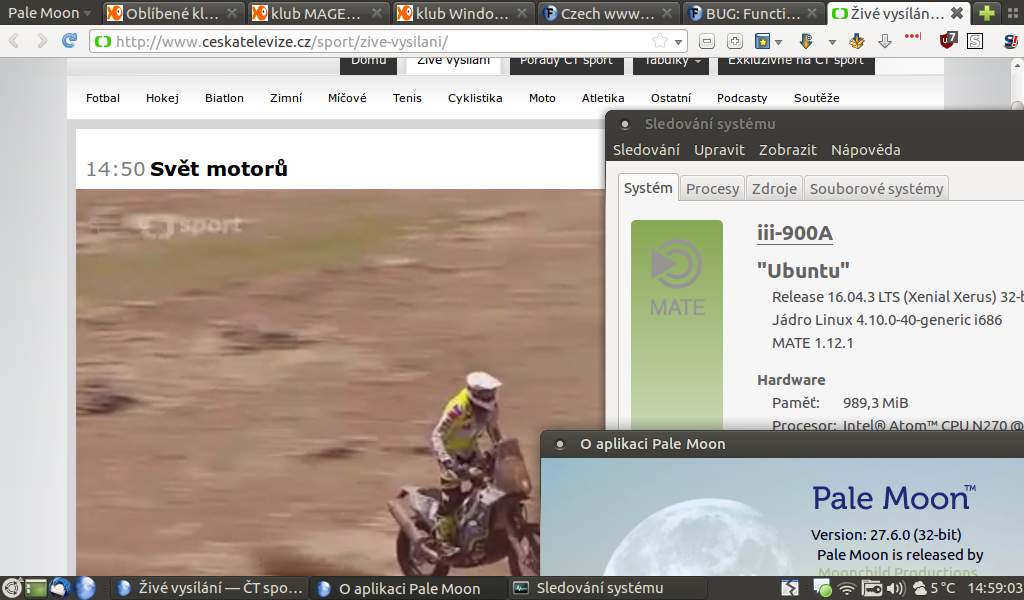The image size is (1024, 600).
Task: Open the Souborové systémy tab
Action: pos(876,189)
